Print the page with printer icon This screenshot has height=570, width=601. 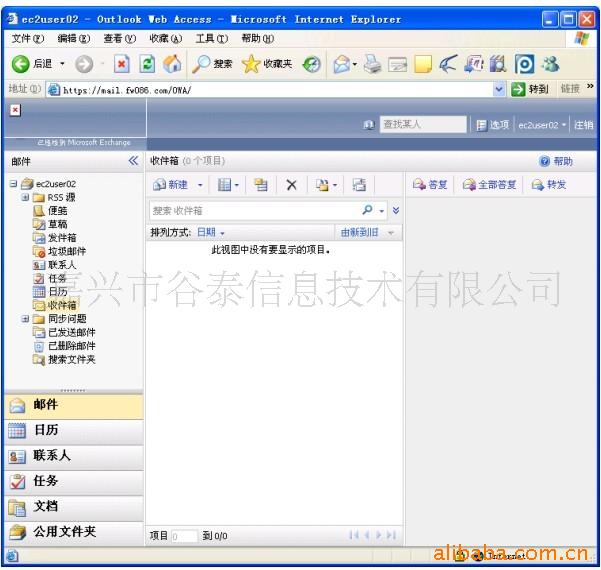(x=372, y=64)
